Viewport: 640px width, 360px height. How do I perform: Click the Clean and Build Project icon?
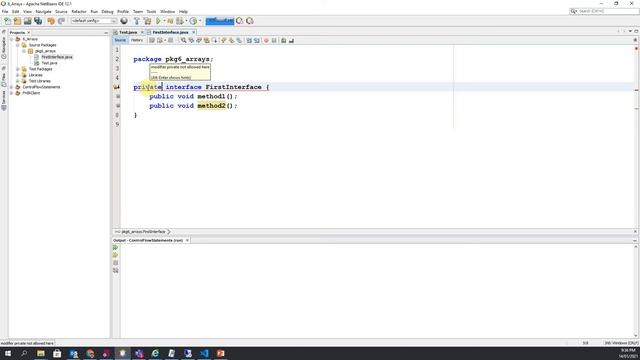click(x=147, y=21)
